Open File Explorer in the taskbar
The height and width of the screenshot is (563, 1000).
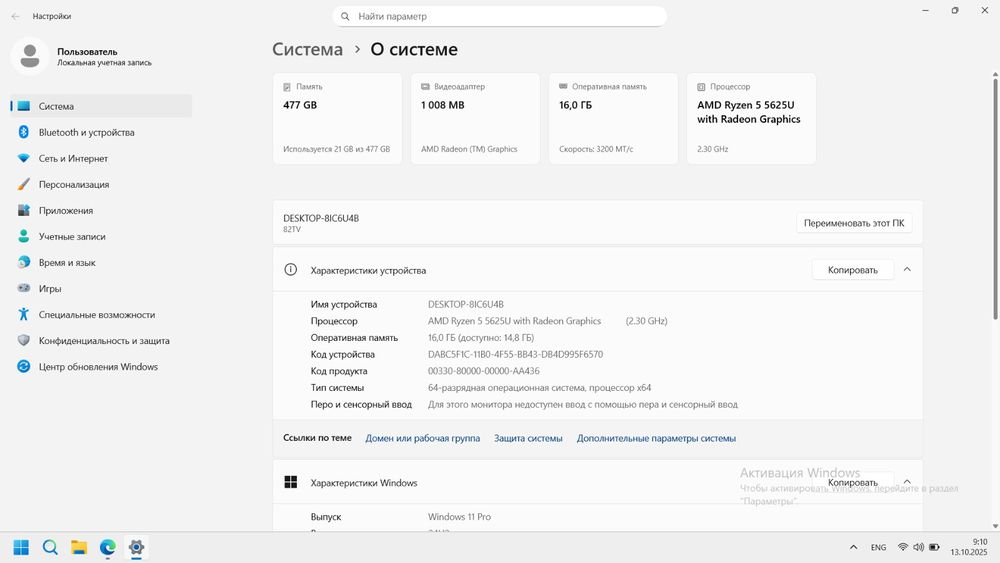tap(79, 547)
